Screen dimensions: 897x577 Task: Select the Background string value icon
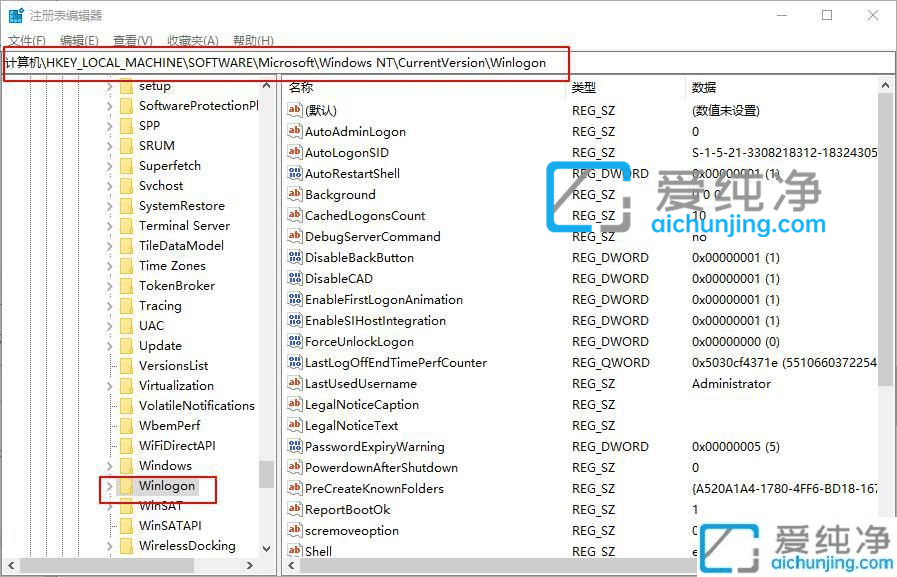click(x=295, y=194)
